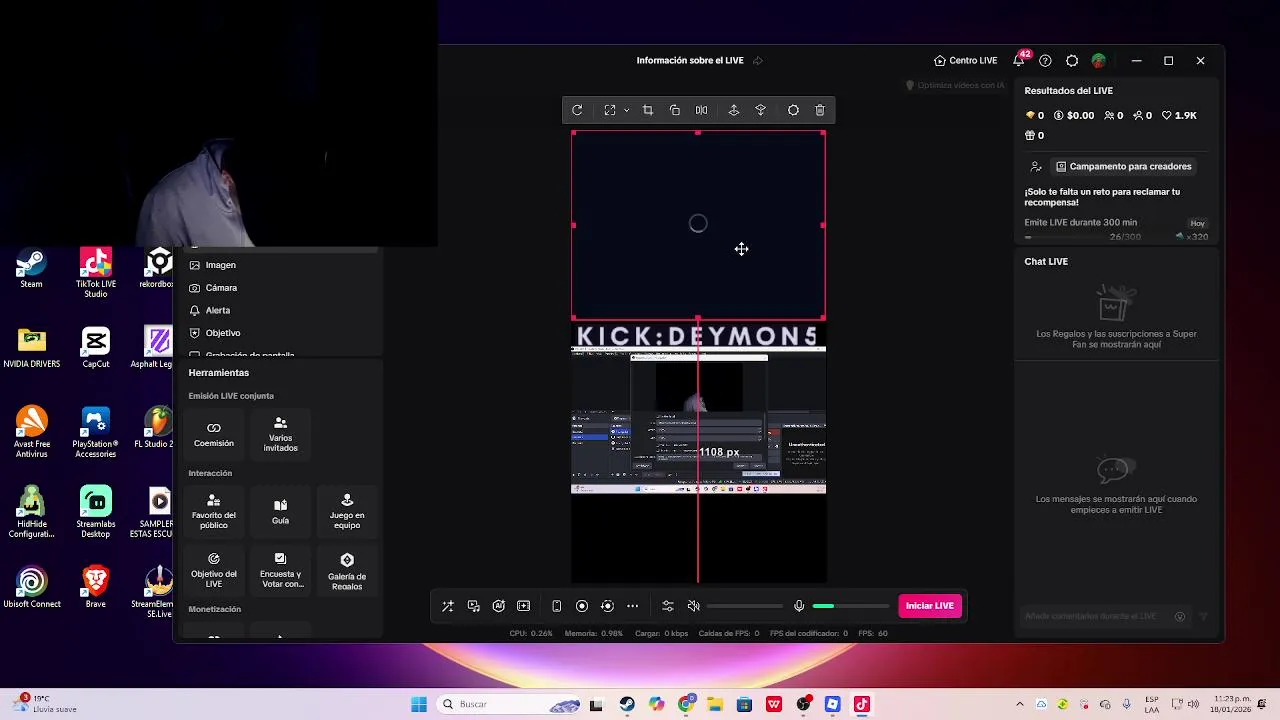
Task: Move the layer up with the bring-forward icon
Action: (734, 110)
